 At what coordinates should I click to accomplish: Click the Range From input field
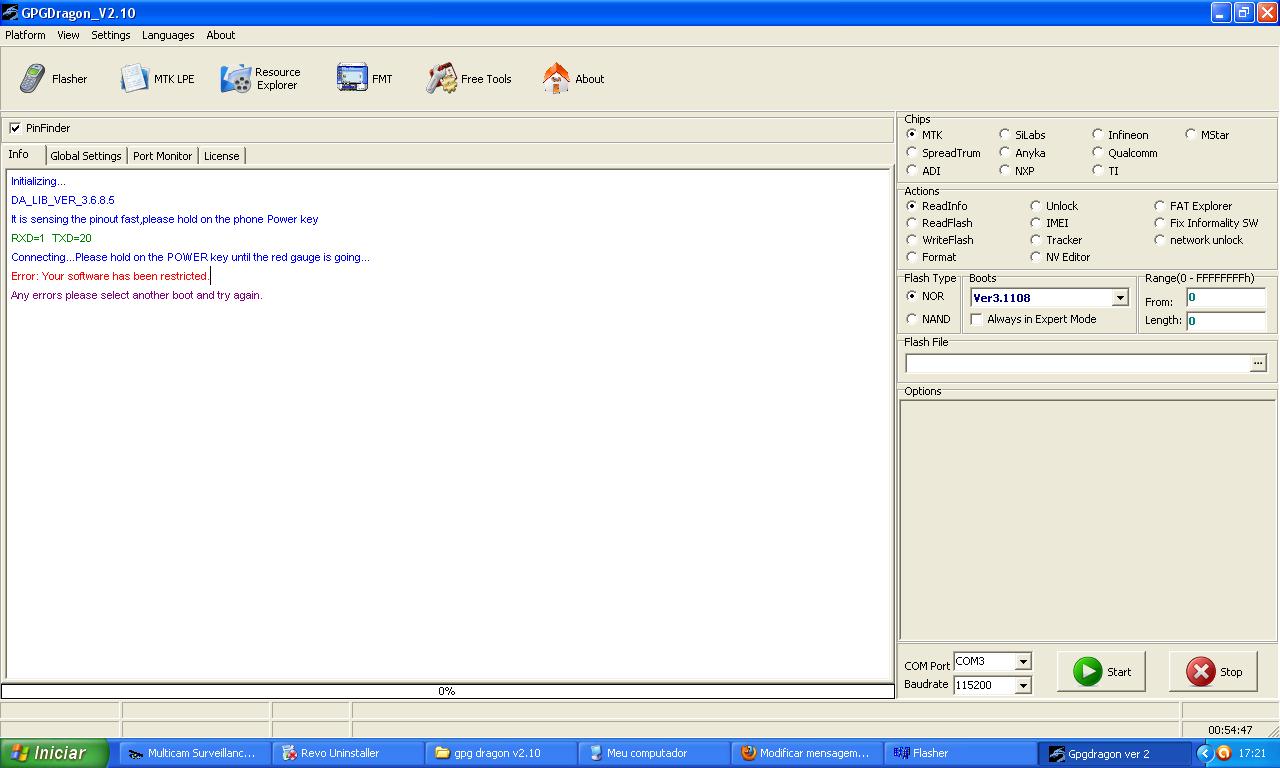pos(1225,298)
